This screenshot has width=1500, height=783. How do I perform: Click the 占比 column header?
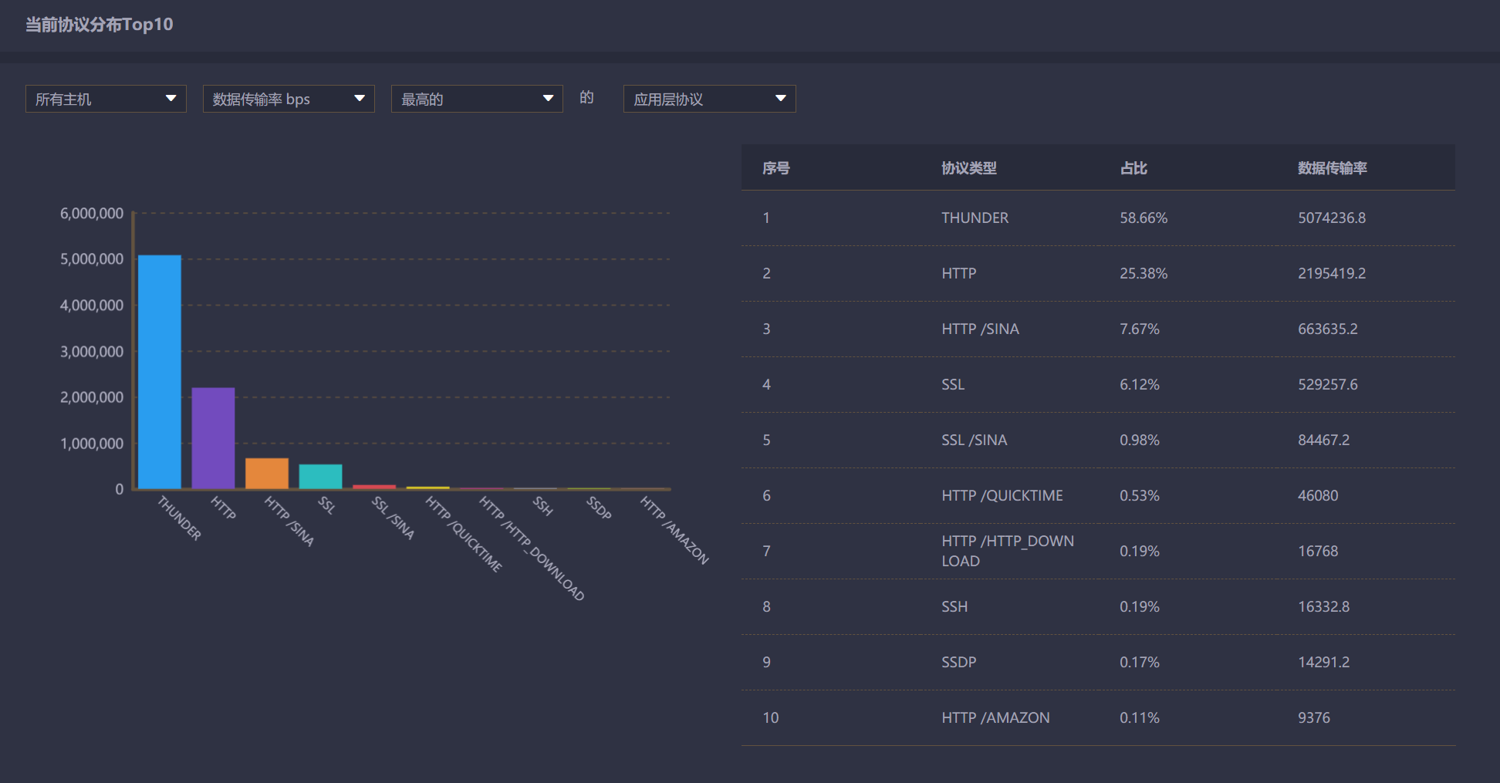point(1134,168)
